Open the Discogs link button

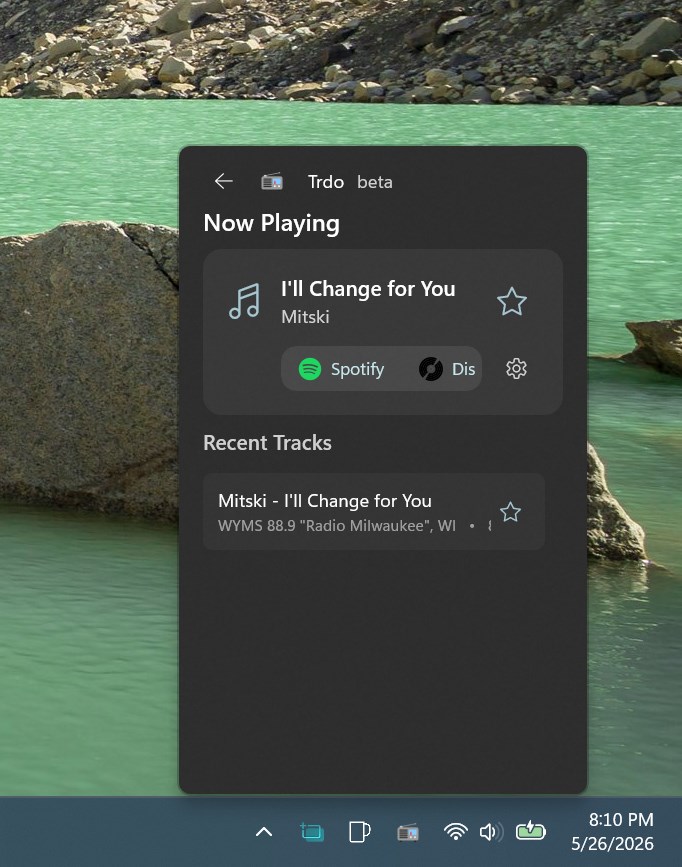[447, 369]
